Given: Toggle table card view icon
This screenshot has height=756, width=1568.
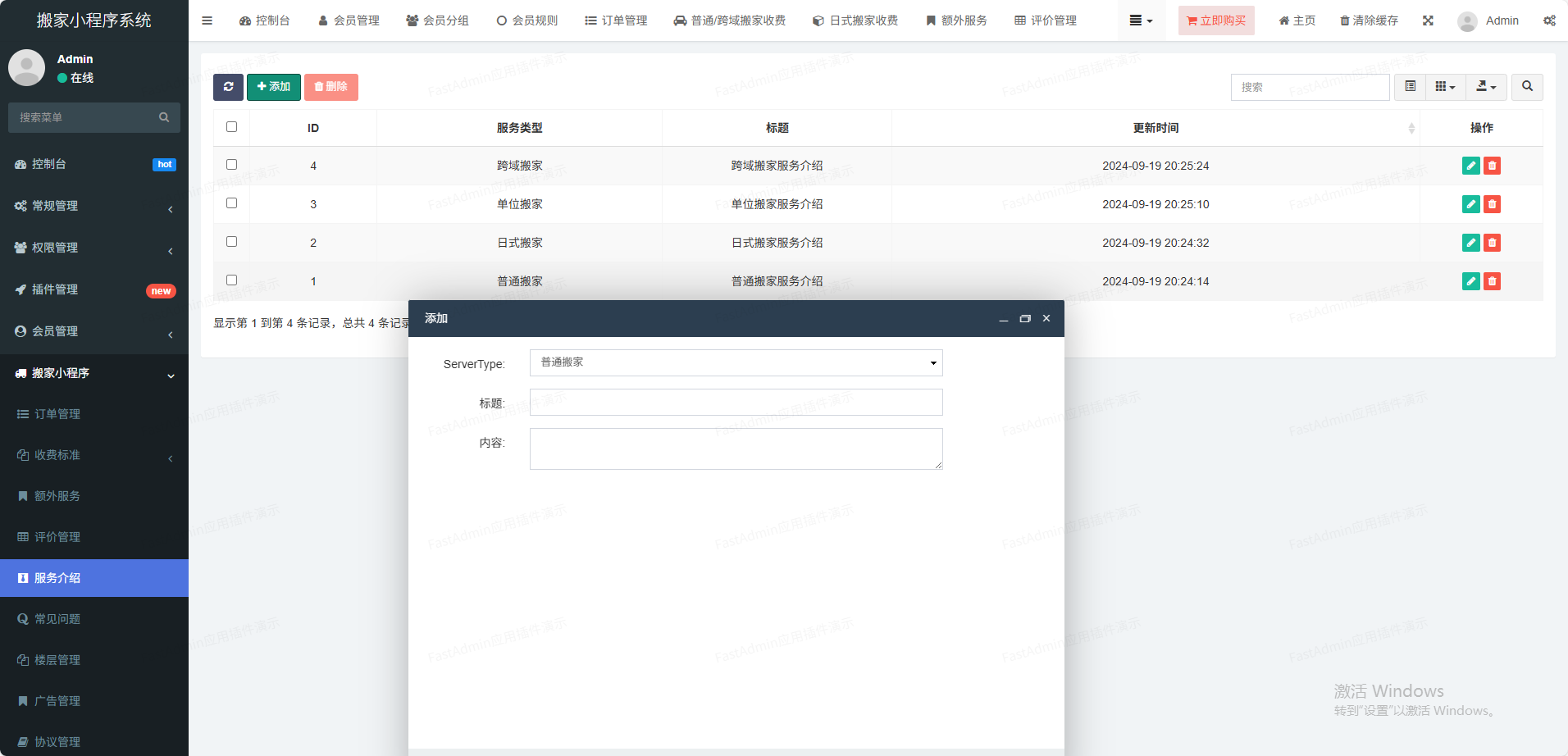Looking at the screenshot, I should (1410, 87).
